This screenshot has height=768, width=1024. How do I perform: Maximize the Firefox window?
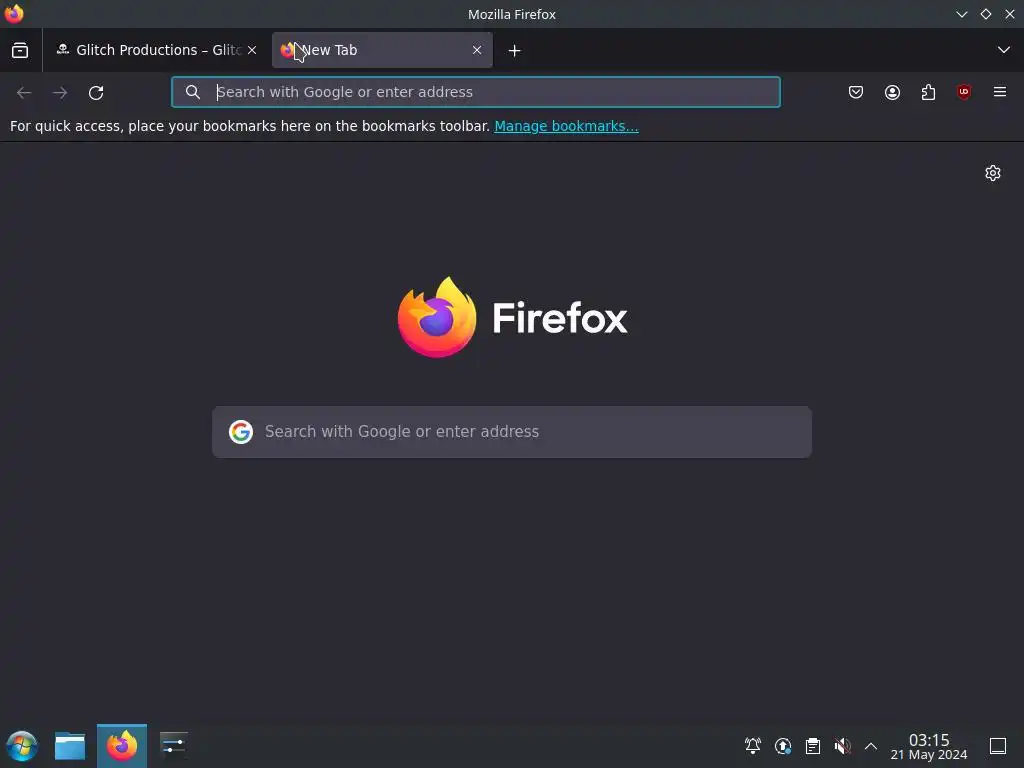click(x=986, y=14)
